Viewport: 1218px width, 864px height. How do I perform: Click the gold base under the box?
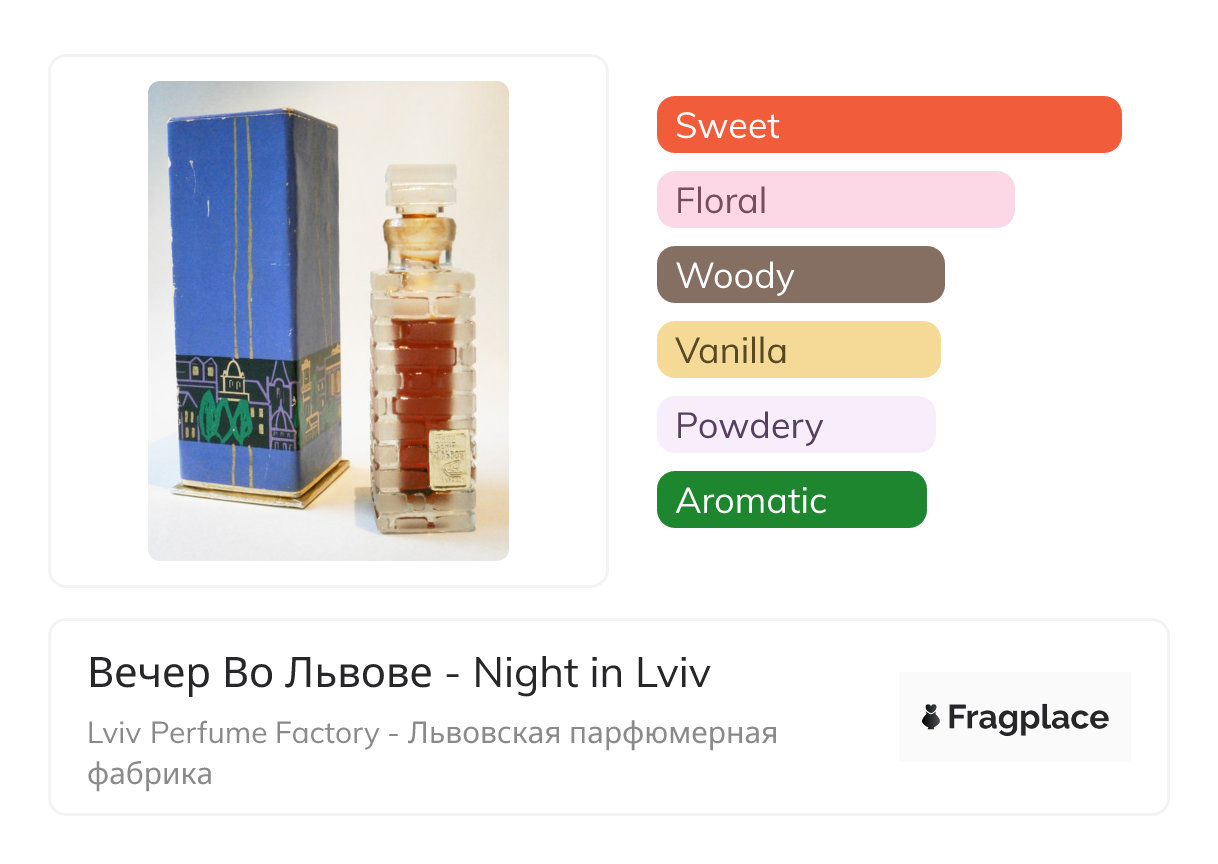click(260, 487)
